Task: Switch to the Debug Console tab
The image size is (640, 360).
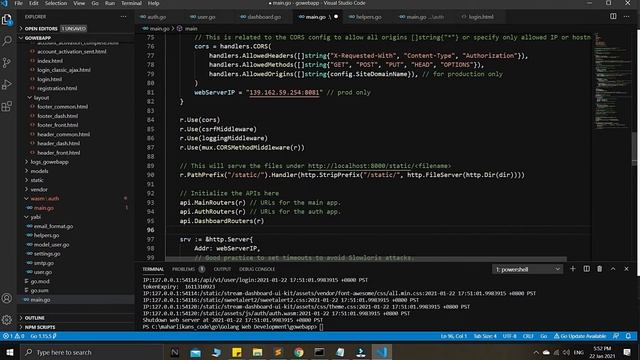Action: (x=257, y=269)
